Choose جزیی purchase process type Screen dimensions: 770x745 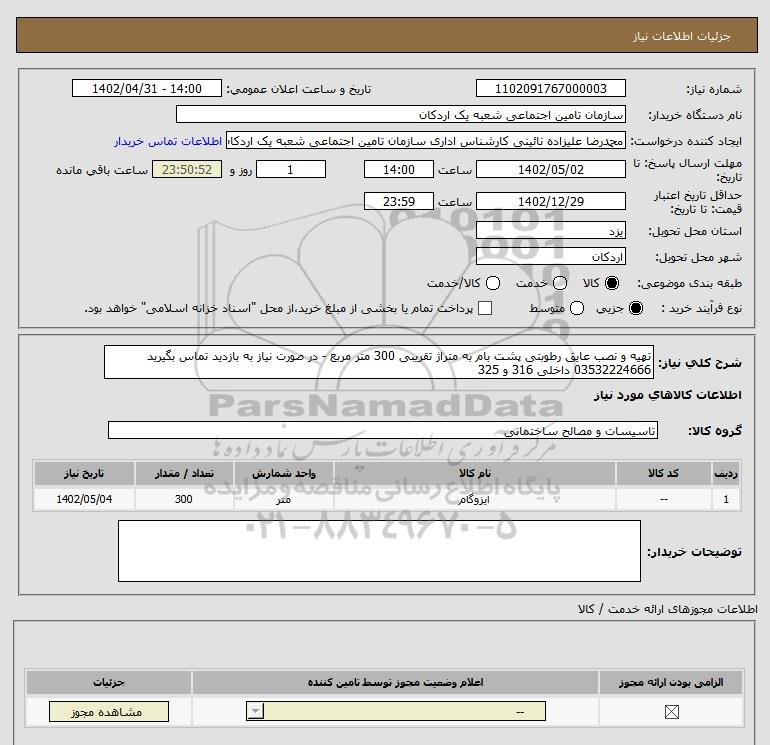click(635, 308)
